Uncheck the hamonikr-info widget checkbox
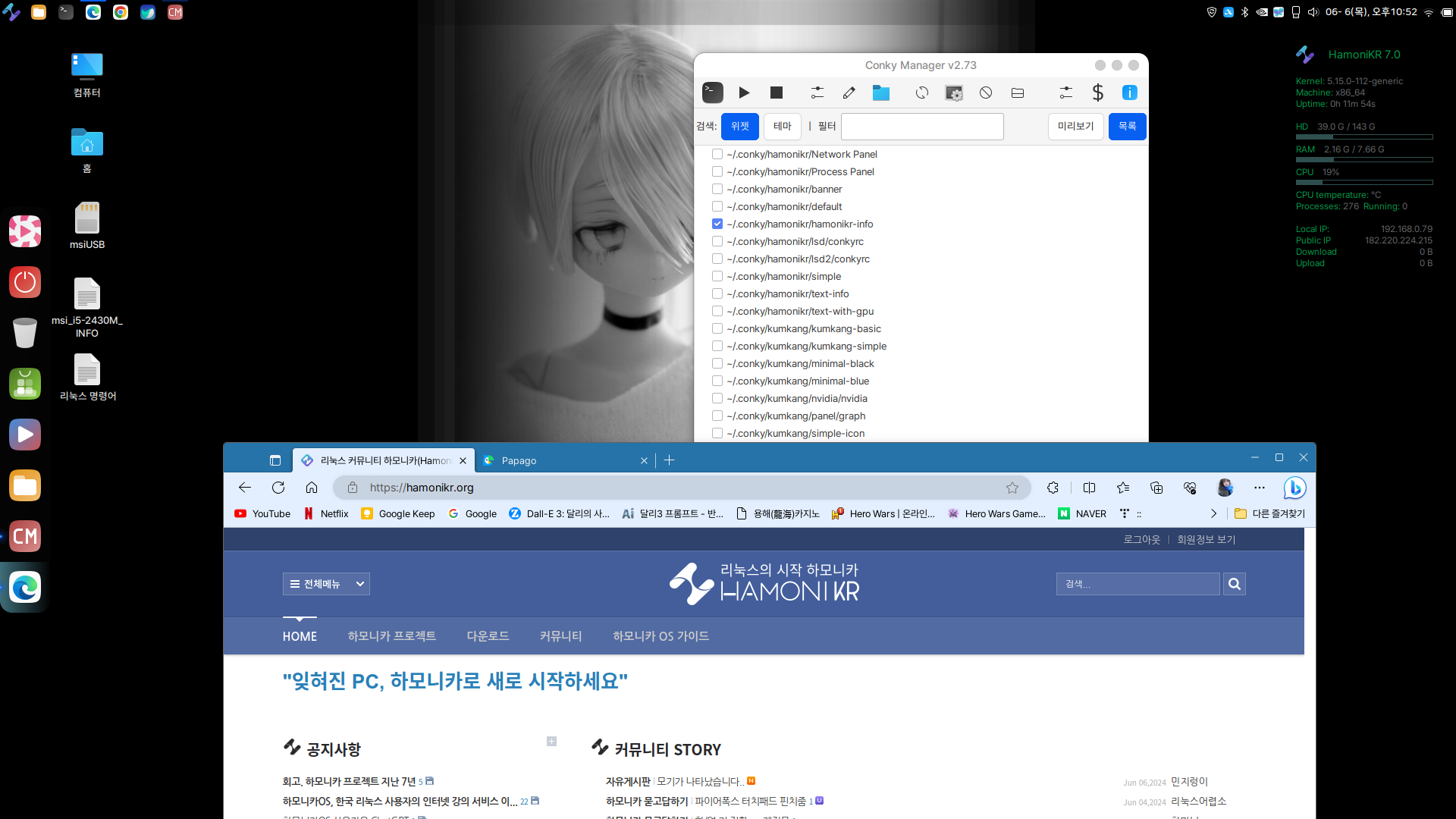The image size is (1456, 819). pos(717,223)
